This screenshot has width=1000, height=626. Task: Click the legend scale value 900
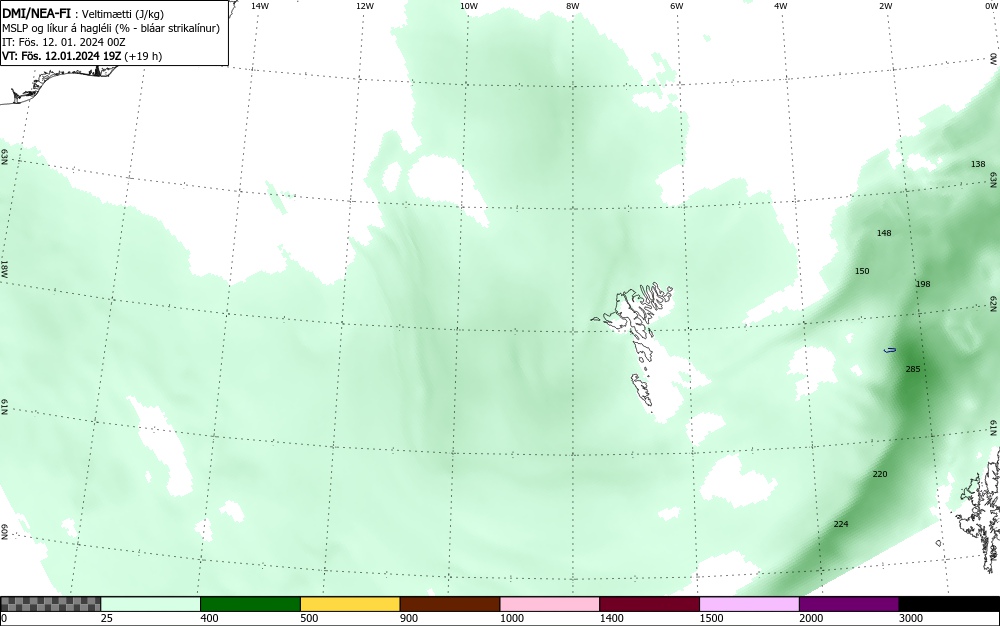(409, 618)
